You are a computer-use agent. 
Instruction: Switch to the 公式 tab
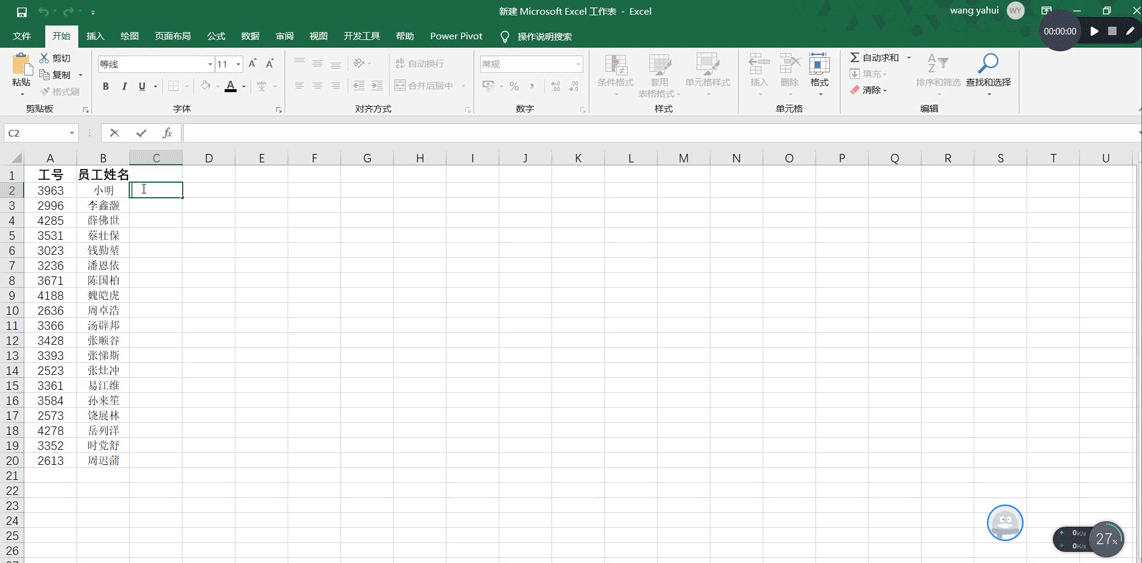[216, 36]
